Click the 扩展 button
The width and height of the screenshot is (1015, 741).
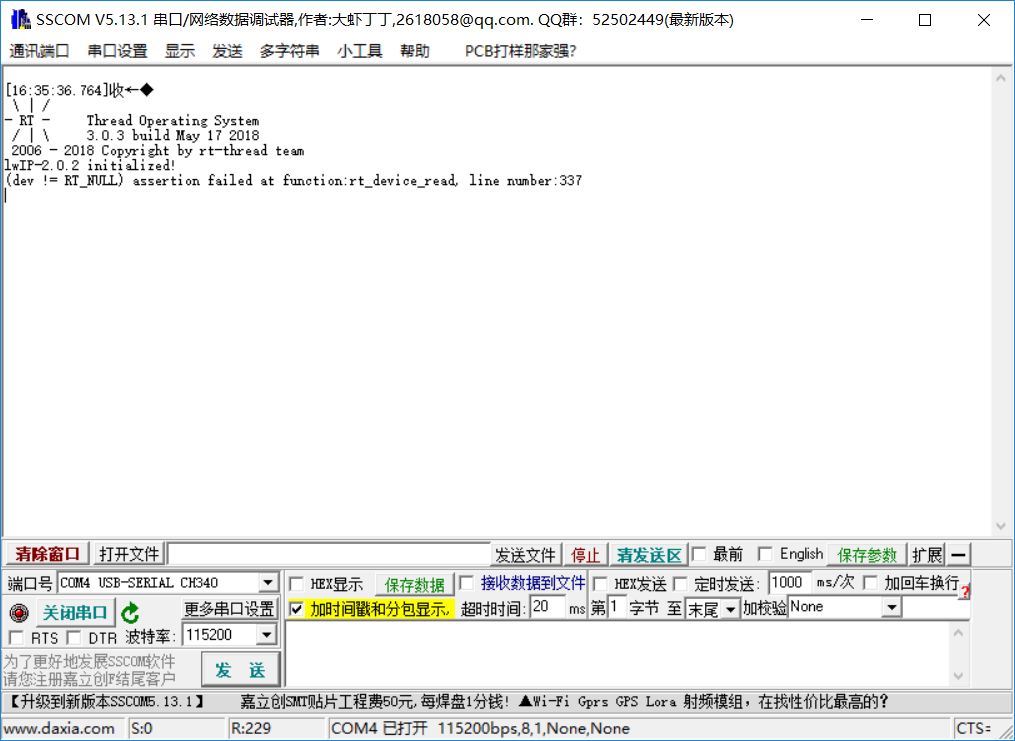click(927, 555)
